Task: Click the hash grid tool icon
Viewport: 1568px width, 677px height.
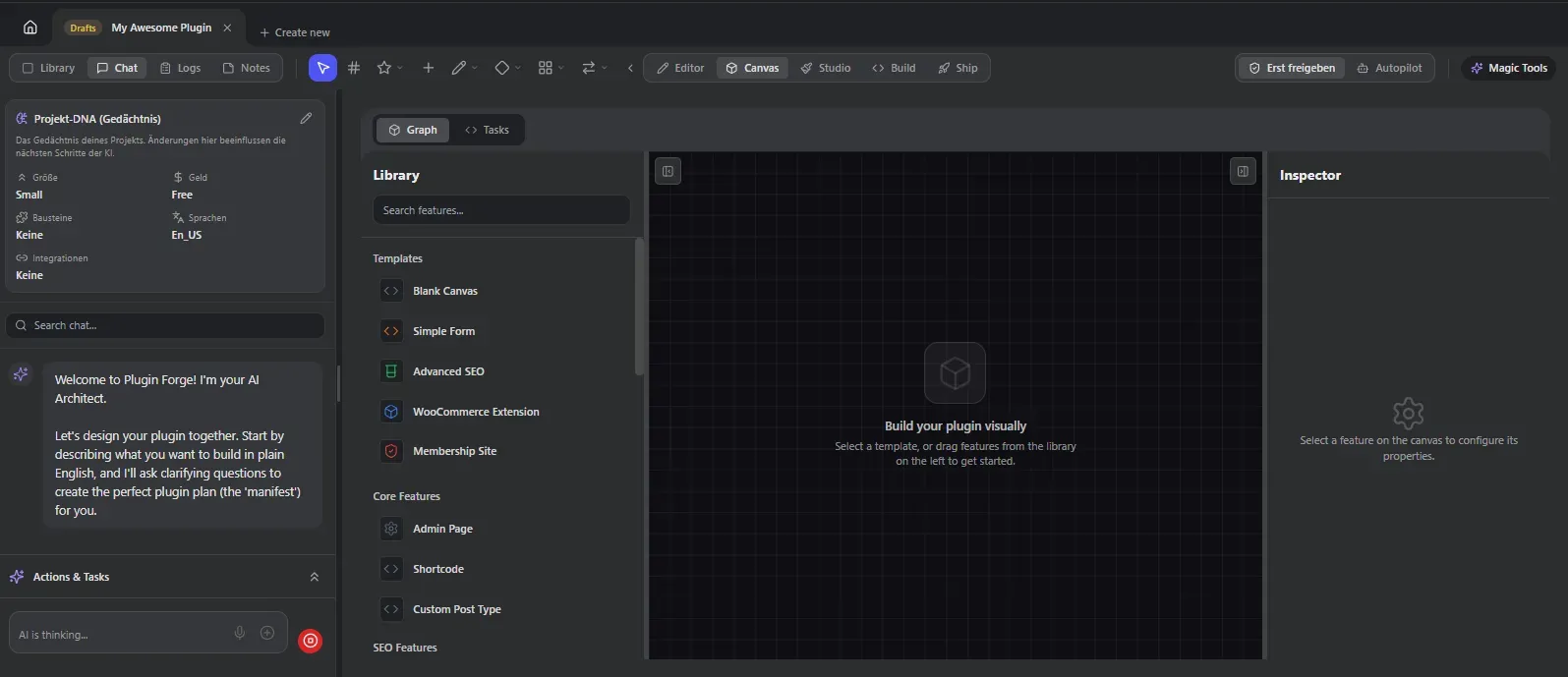Action: (354, 68)
